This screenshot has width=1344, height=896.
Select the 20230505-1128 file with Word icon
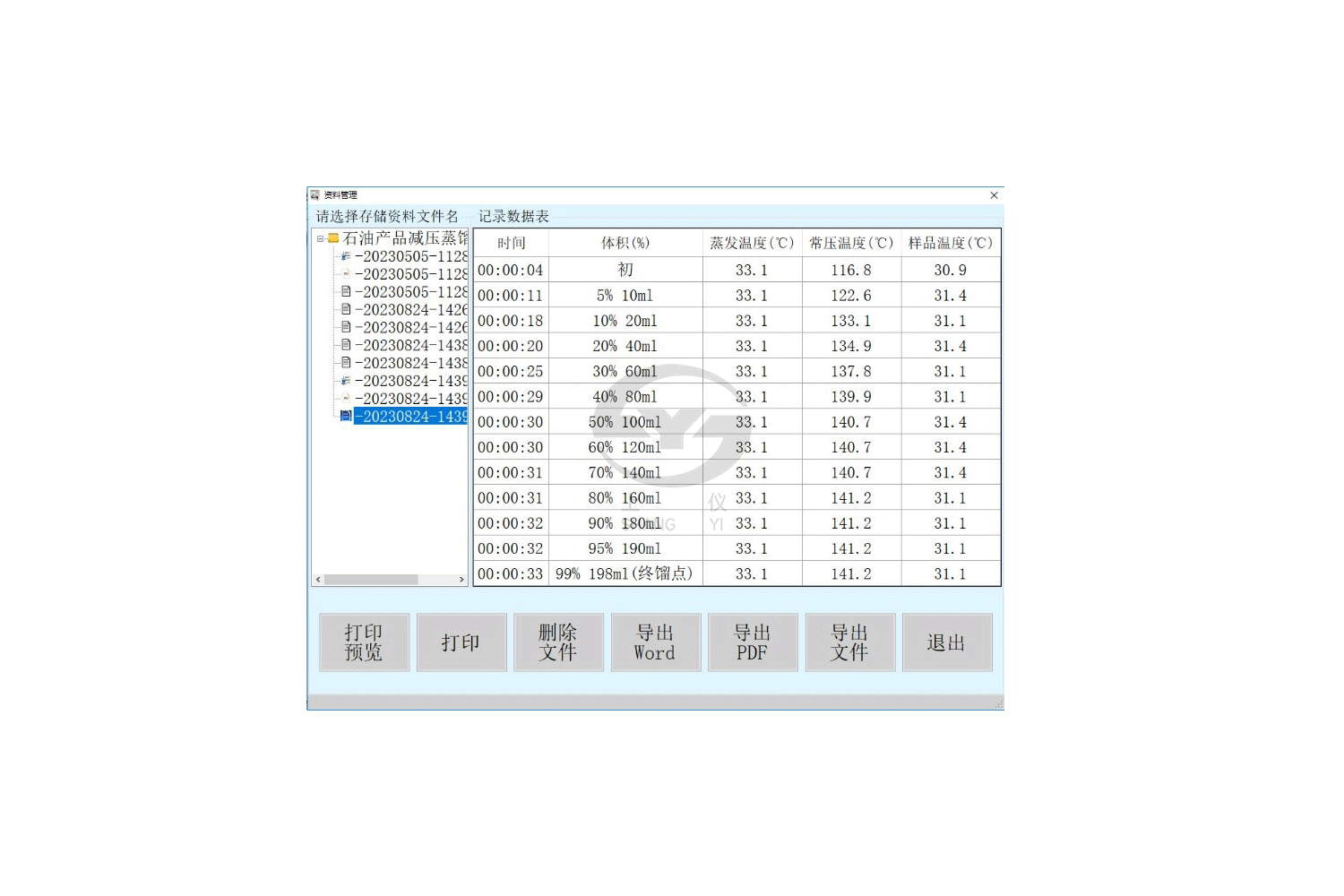[x=410, y=256]
